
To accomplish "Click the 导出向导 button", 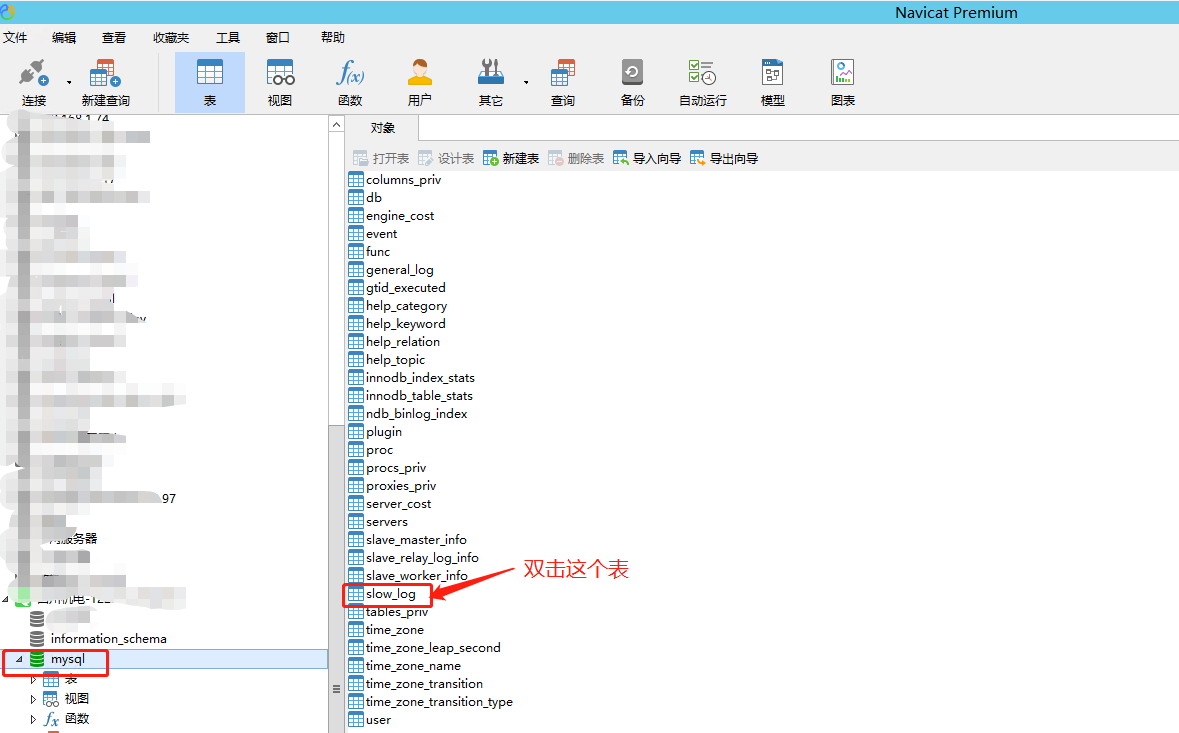I will click(x=724, y=159).
